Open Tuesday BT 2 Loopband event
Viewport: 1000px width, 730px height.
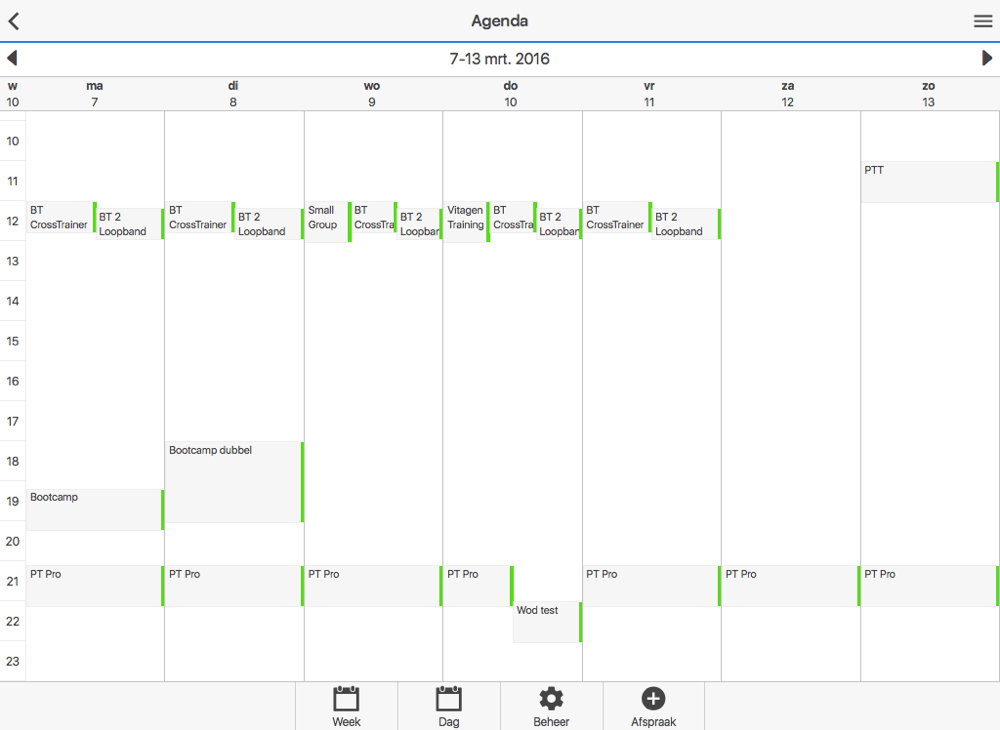coord(269,224)
